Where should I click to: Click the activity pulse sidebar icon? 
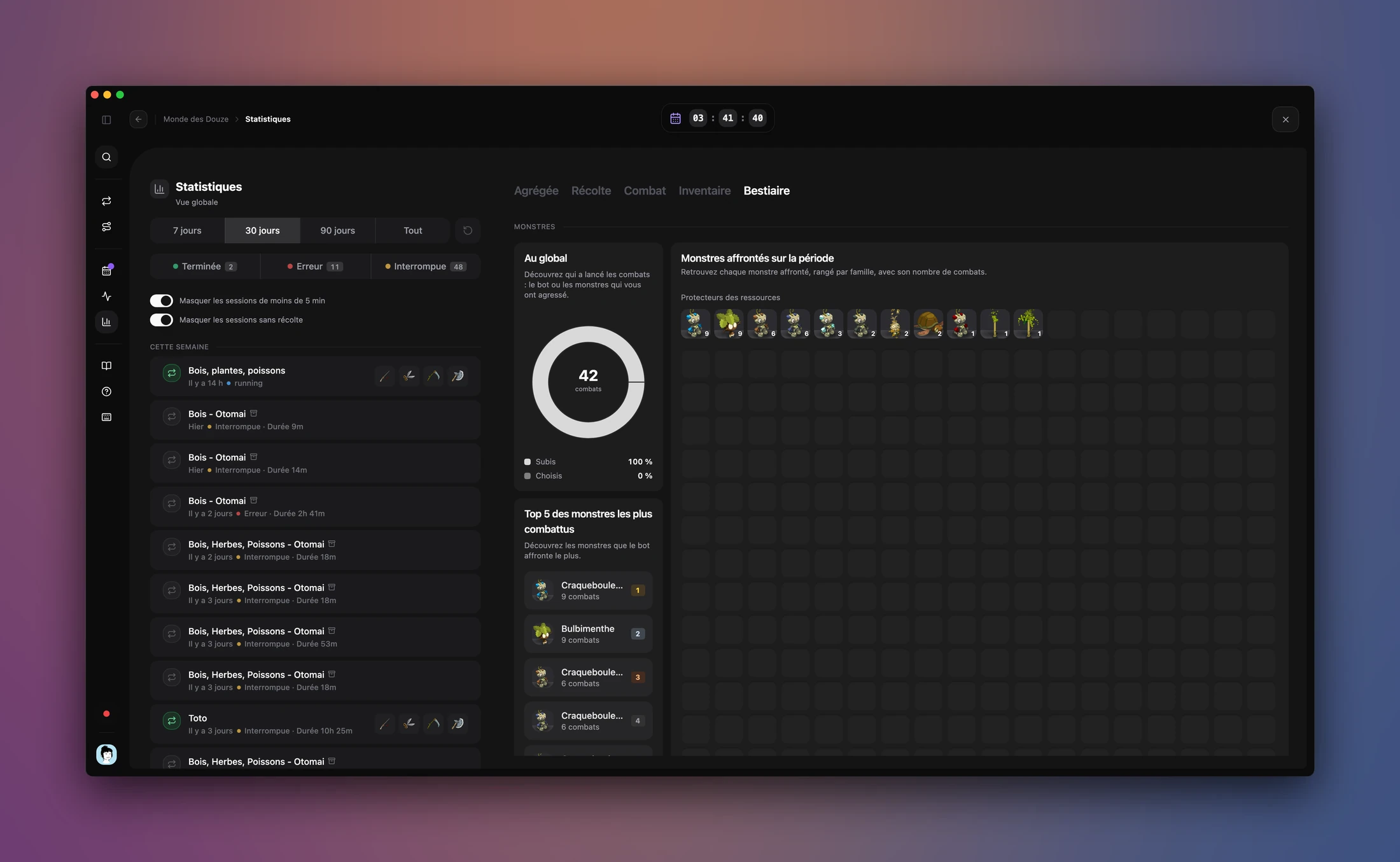tap(106, 296)
